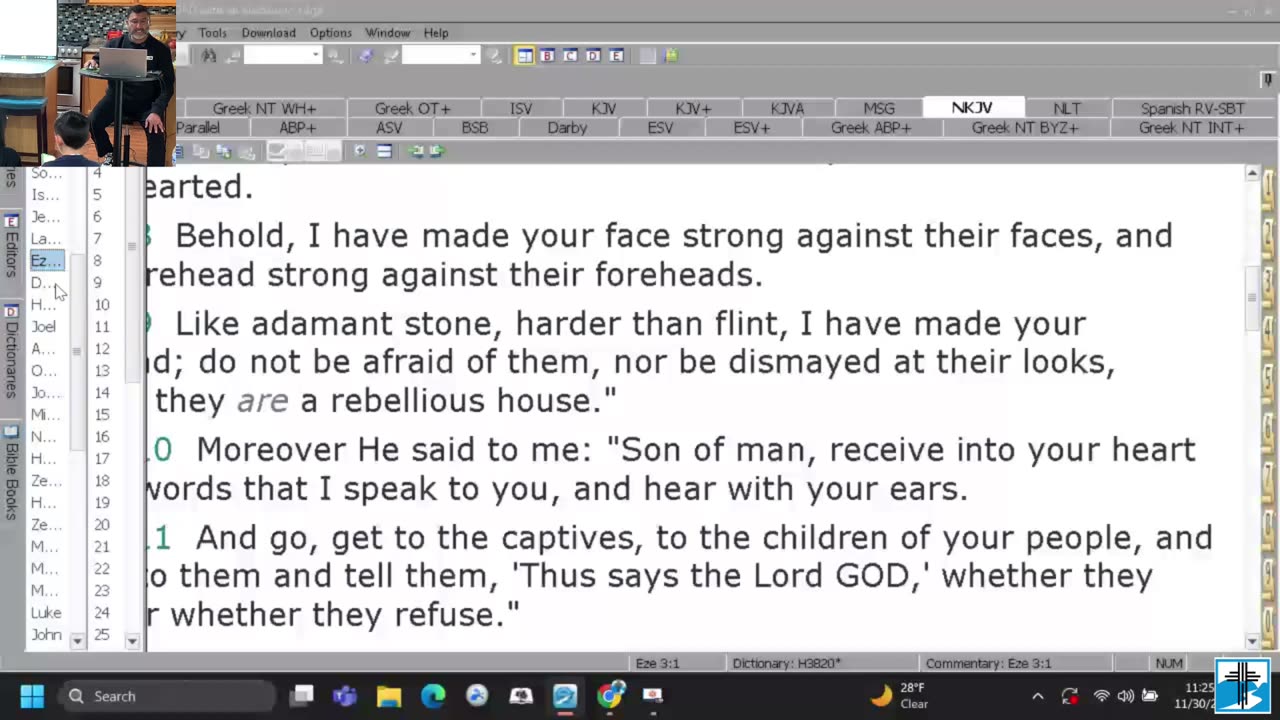
Task: Switch to the Spanish RV-SBT tab
Action: 1192,108
